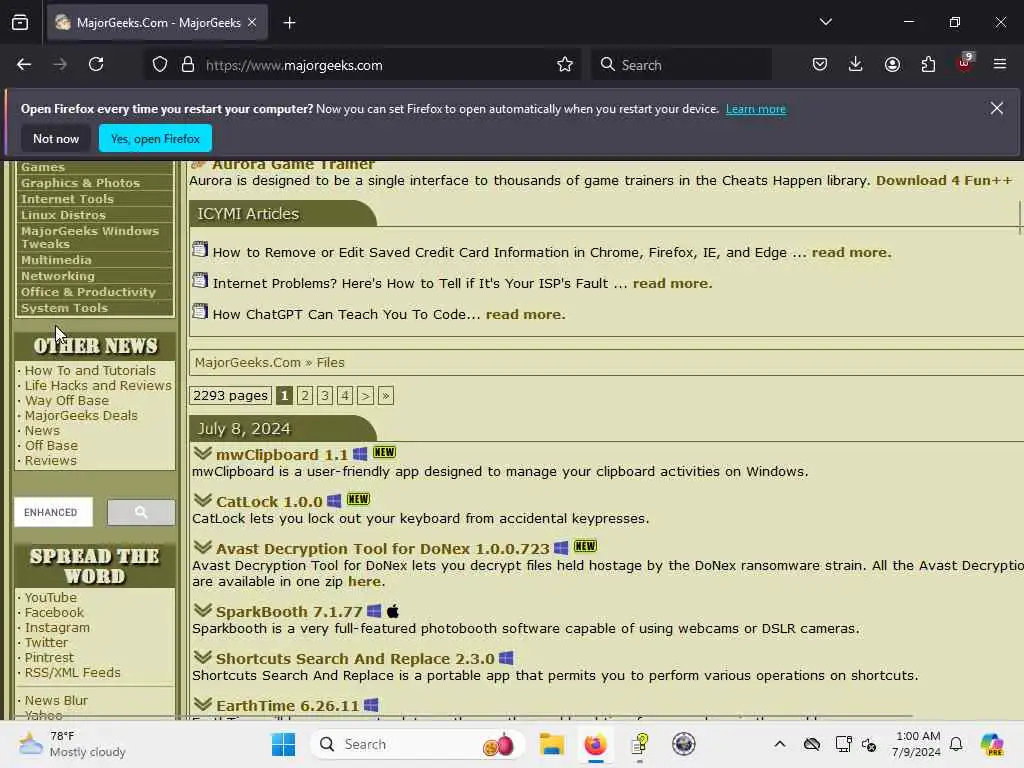Viewport: 1024px width, 768px height.
Task: Click the Not now button
Action: point(56,138)
